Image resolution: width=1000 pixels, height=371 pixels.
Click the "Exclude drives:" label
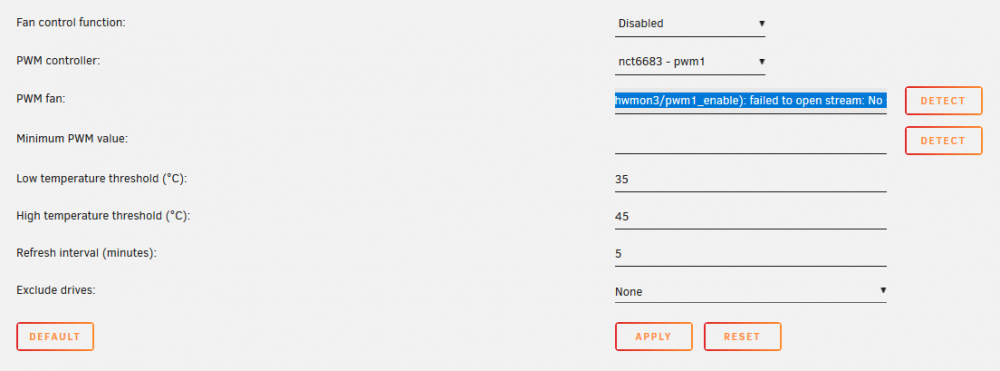coord(55,290)
